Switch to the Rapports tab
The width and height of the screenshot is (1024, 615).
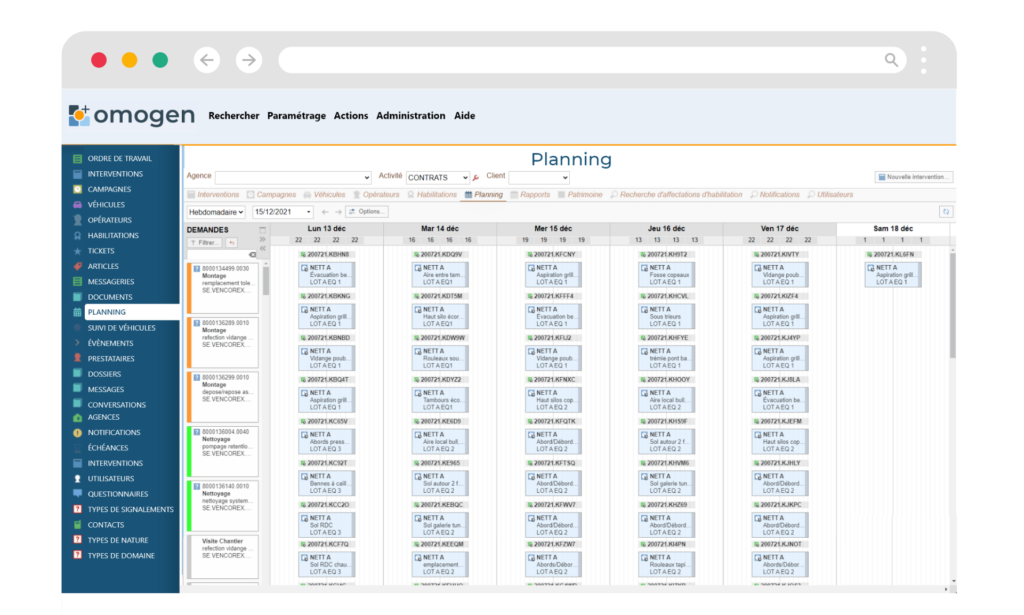point(530,195)
